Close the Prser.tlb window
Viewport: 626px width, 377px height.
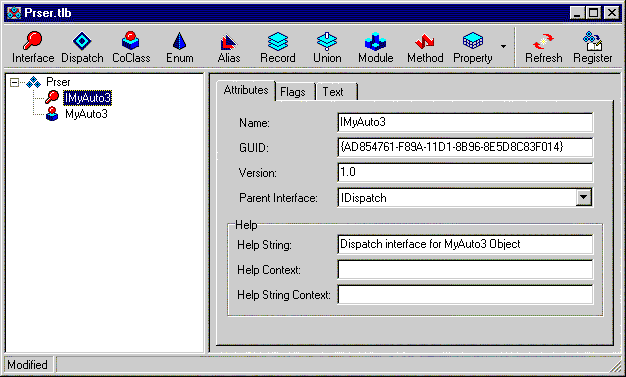pyautogui.click(x=612, y=13)
